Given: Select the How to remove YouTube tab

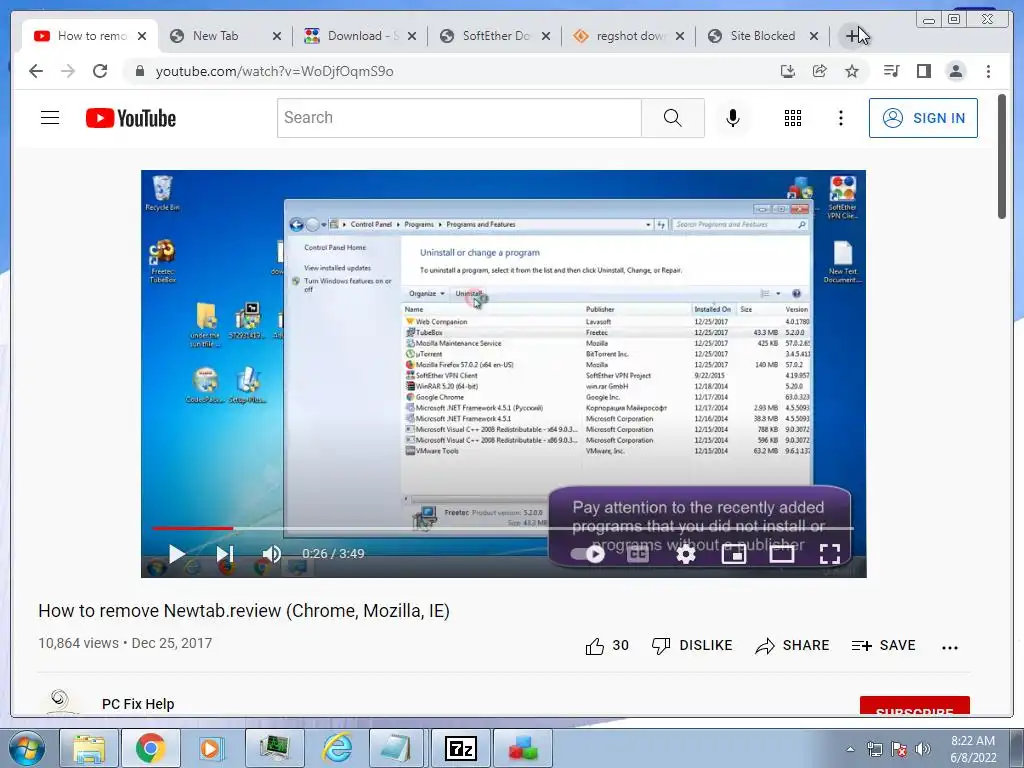Looking at the screenshot, I should coord(91,36).
